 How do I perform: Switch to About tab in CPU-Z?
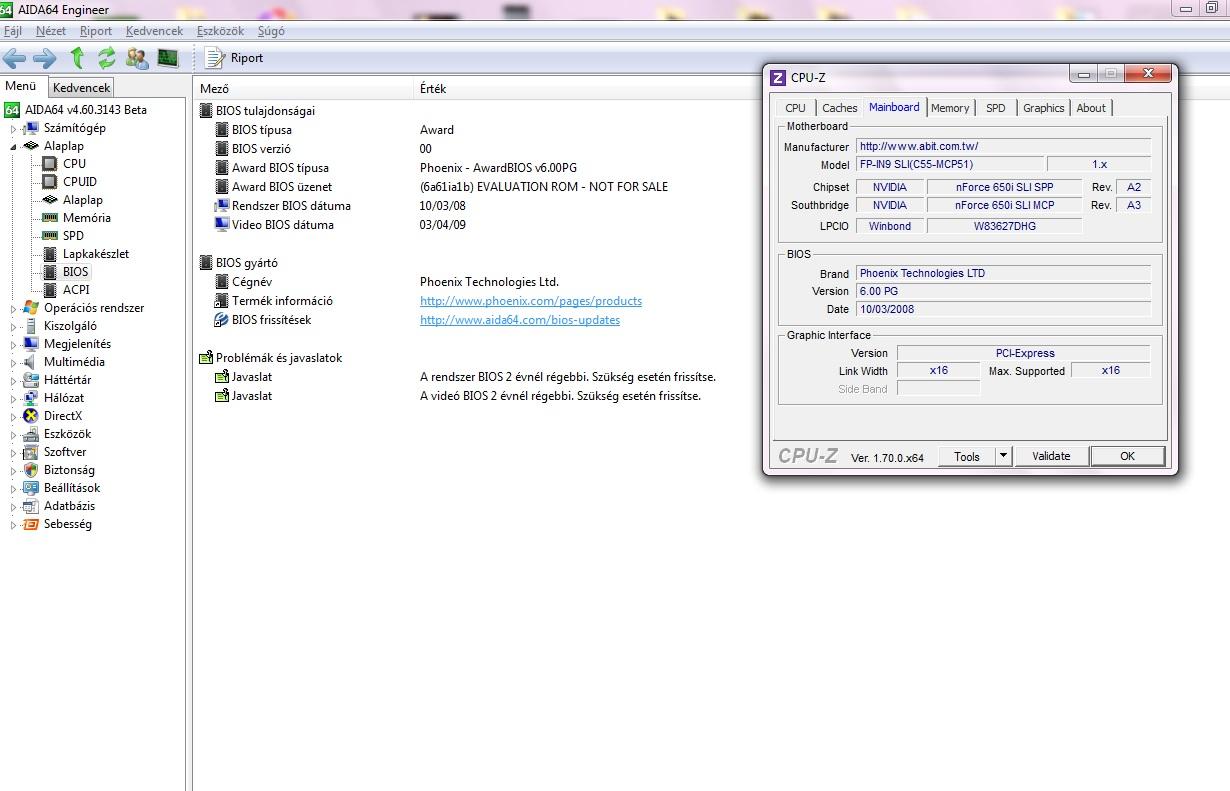point(1091,108)
